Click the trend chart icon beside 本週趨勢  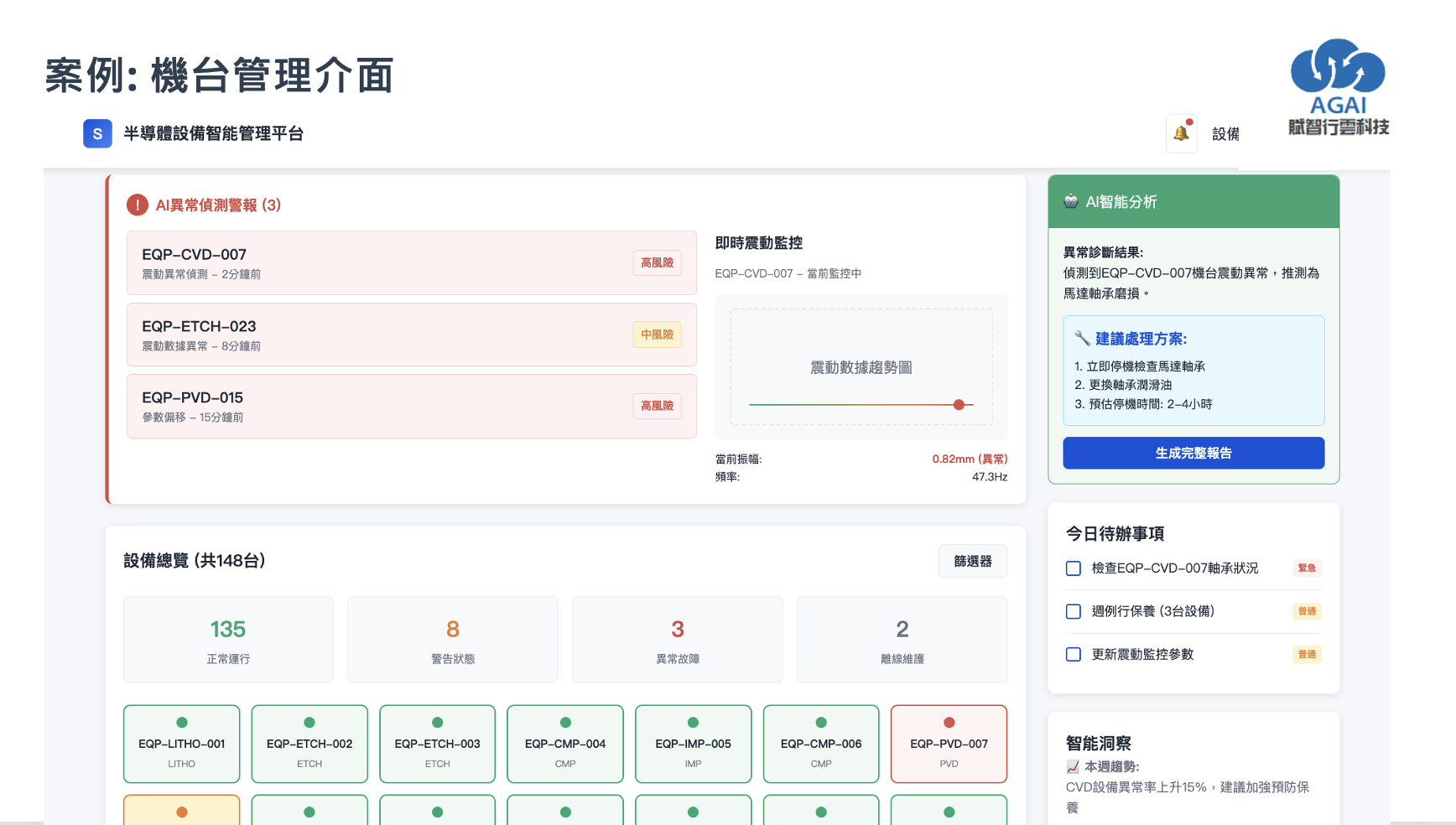click(x=1072, y=765)
